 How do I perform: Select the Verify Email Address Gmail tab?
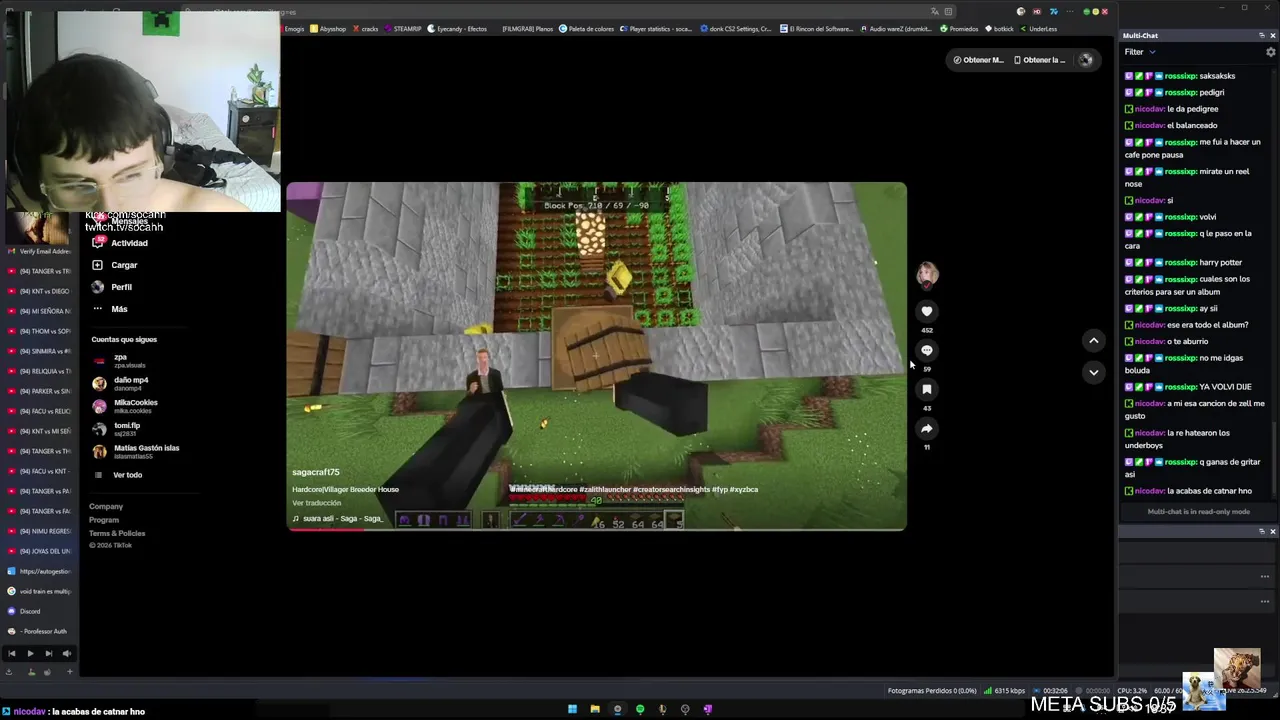[40, 251]
